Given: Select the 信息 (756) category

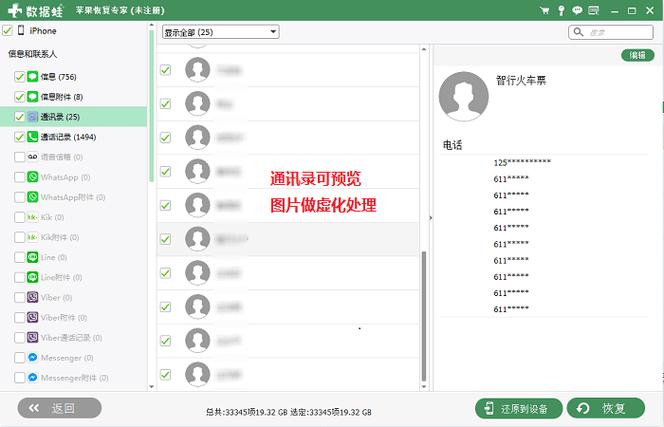Looking at the screenshot, I should pos(74,77).
